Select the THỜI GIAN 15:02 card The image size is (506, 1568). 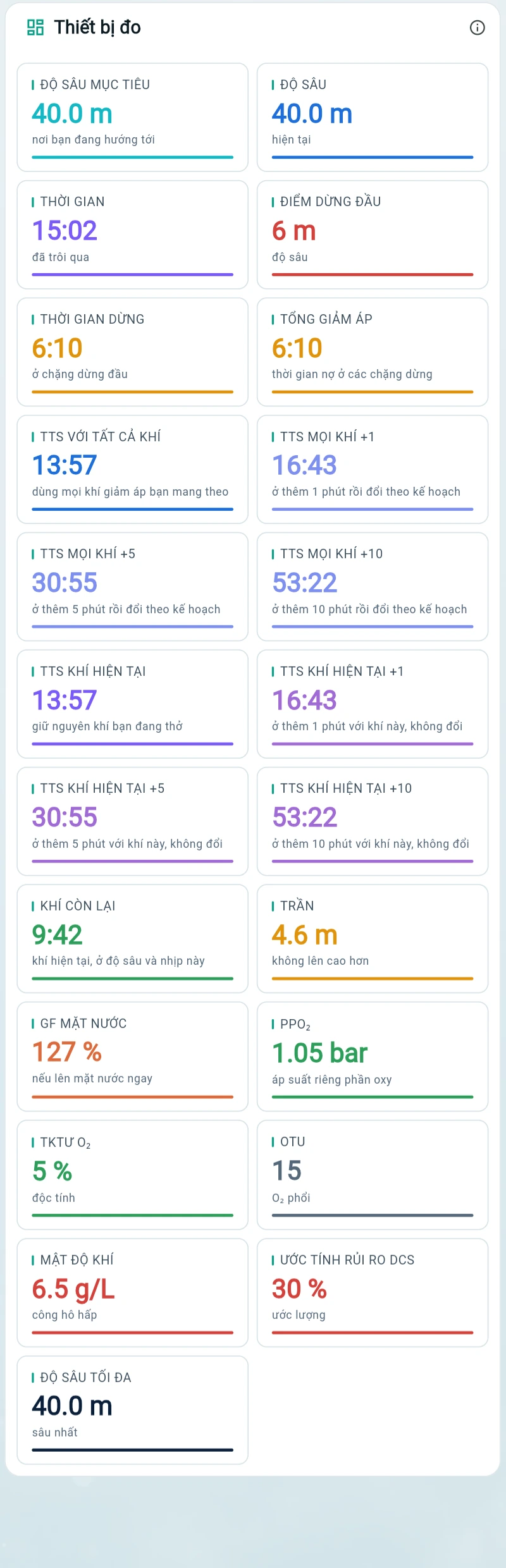[x=133, y=235]
